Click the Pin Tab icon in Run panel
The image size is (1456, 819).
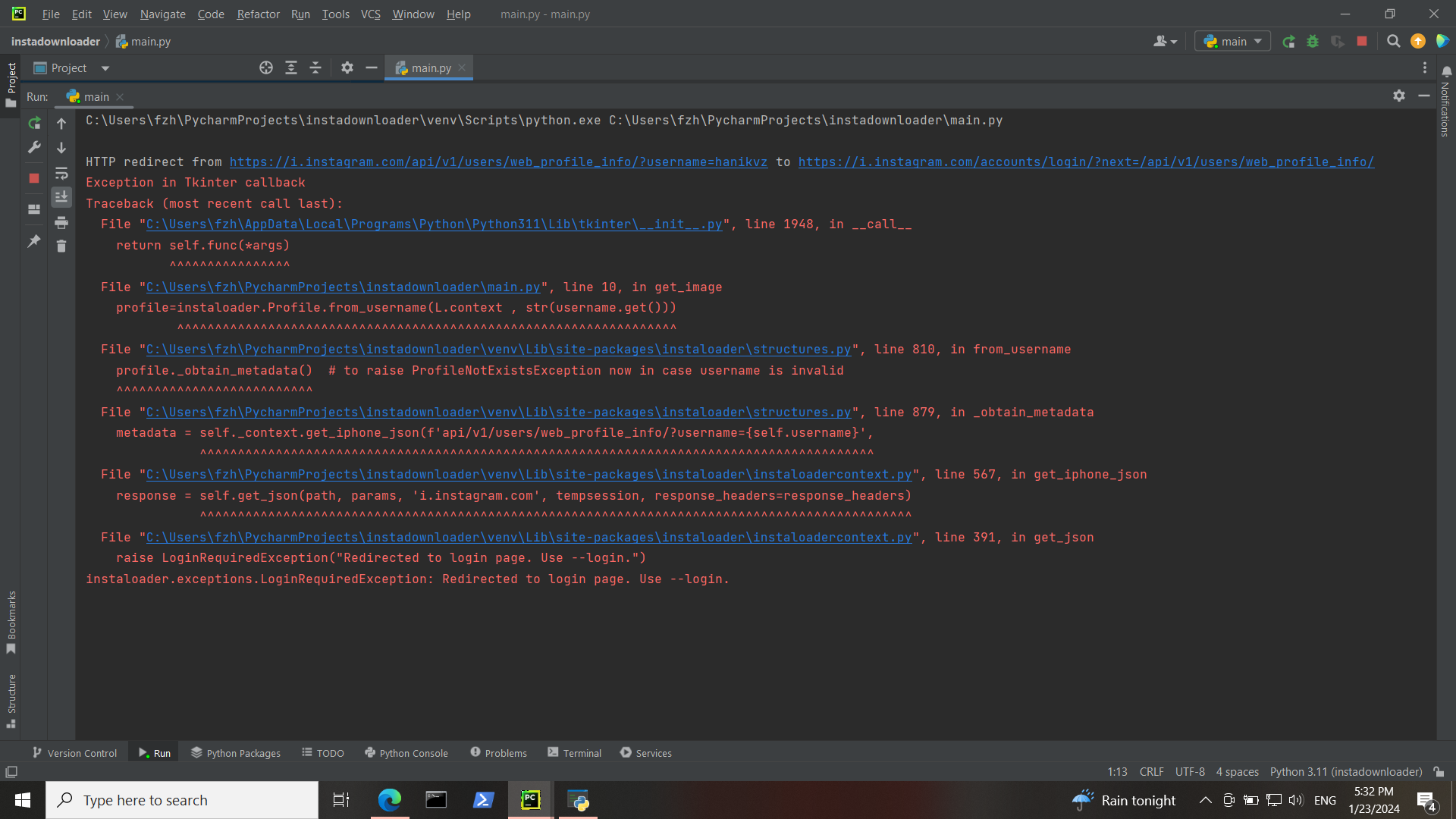34,242
